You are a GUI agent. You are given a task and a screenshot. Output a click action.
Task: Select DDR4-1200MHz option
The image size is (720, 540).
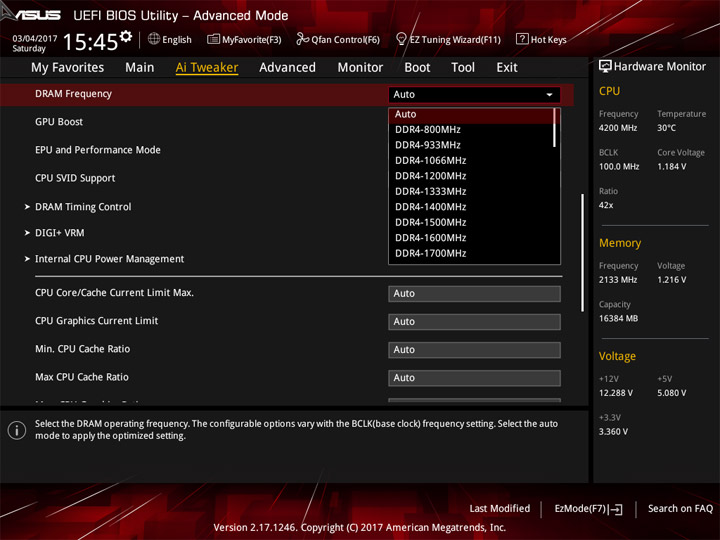pos(472,176)
